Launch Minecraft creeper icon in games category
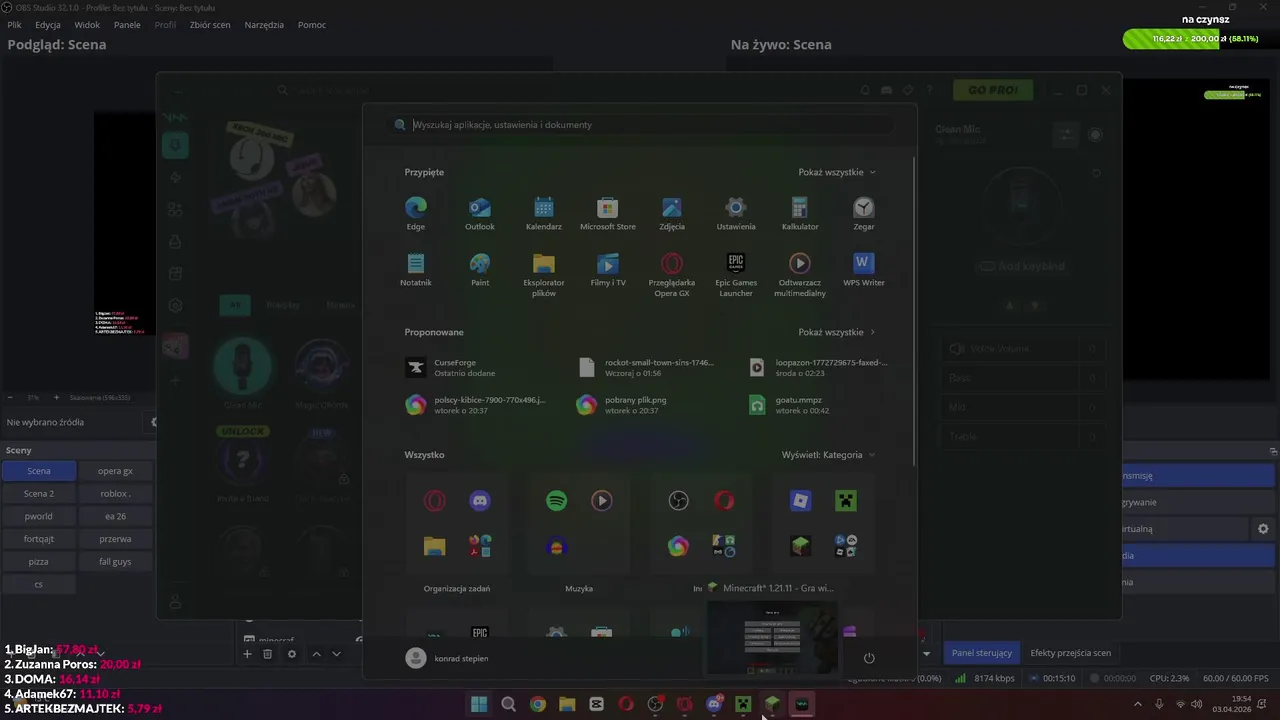The height and width of the screenshot is (720, 1280). point(846,501)
